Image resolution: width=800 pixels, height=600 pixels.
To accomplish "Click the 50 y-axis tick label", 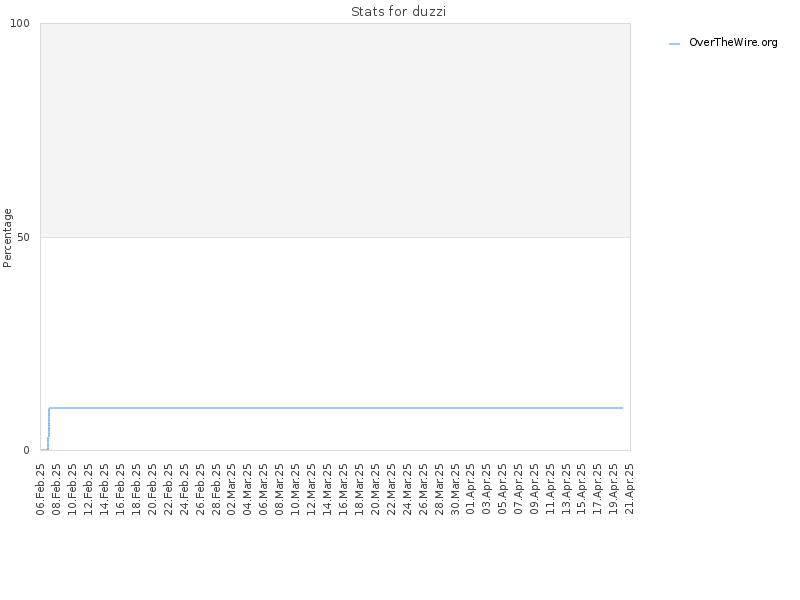I will click(23, 237).
